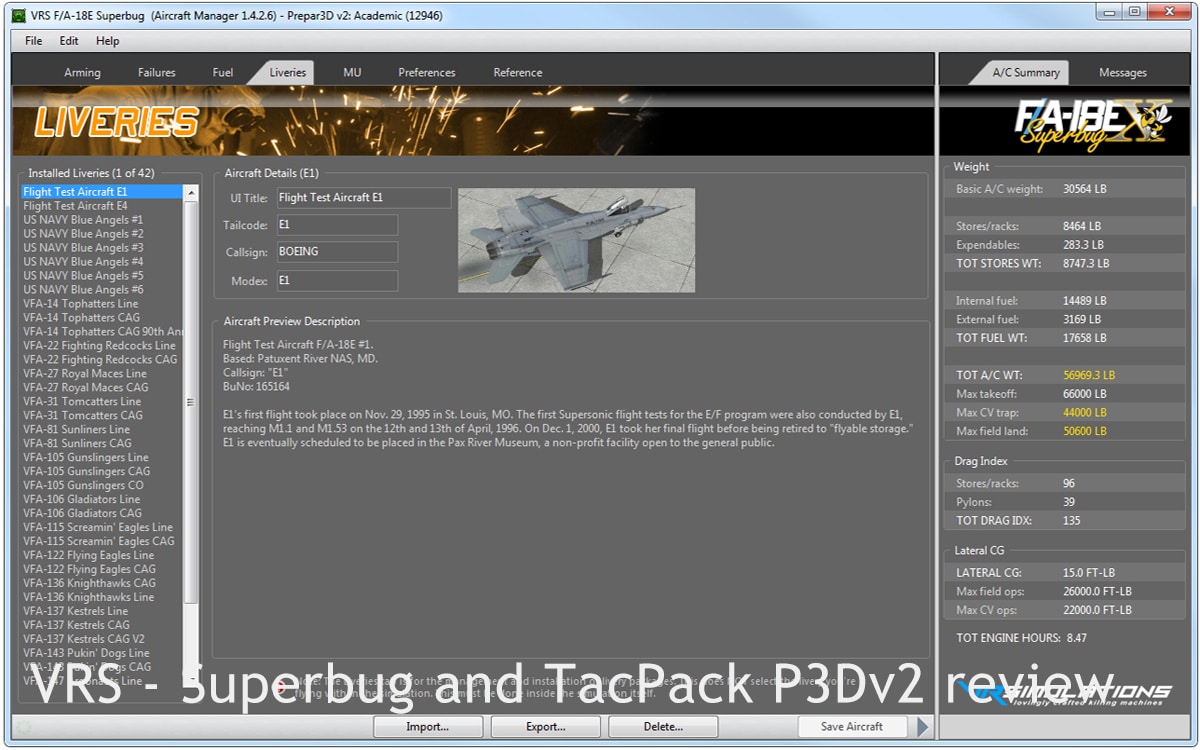Open the Preferences tab
Screen dimensions: 1200x750
pos(426,72)
